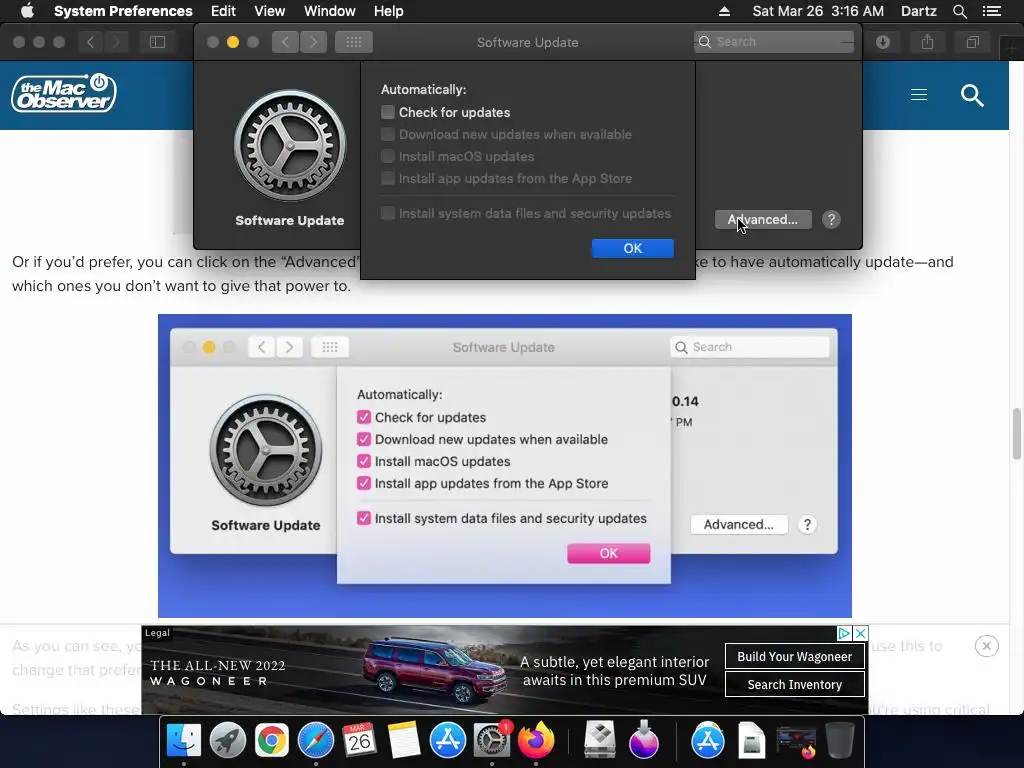This screenshot has width=1024, height=768.
Task: Confirm the sheet with the blue OK button
Action: (632, 248)
